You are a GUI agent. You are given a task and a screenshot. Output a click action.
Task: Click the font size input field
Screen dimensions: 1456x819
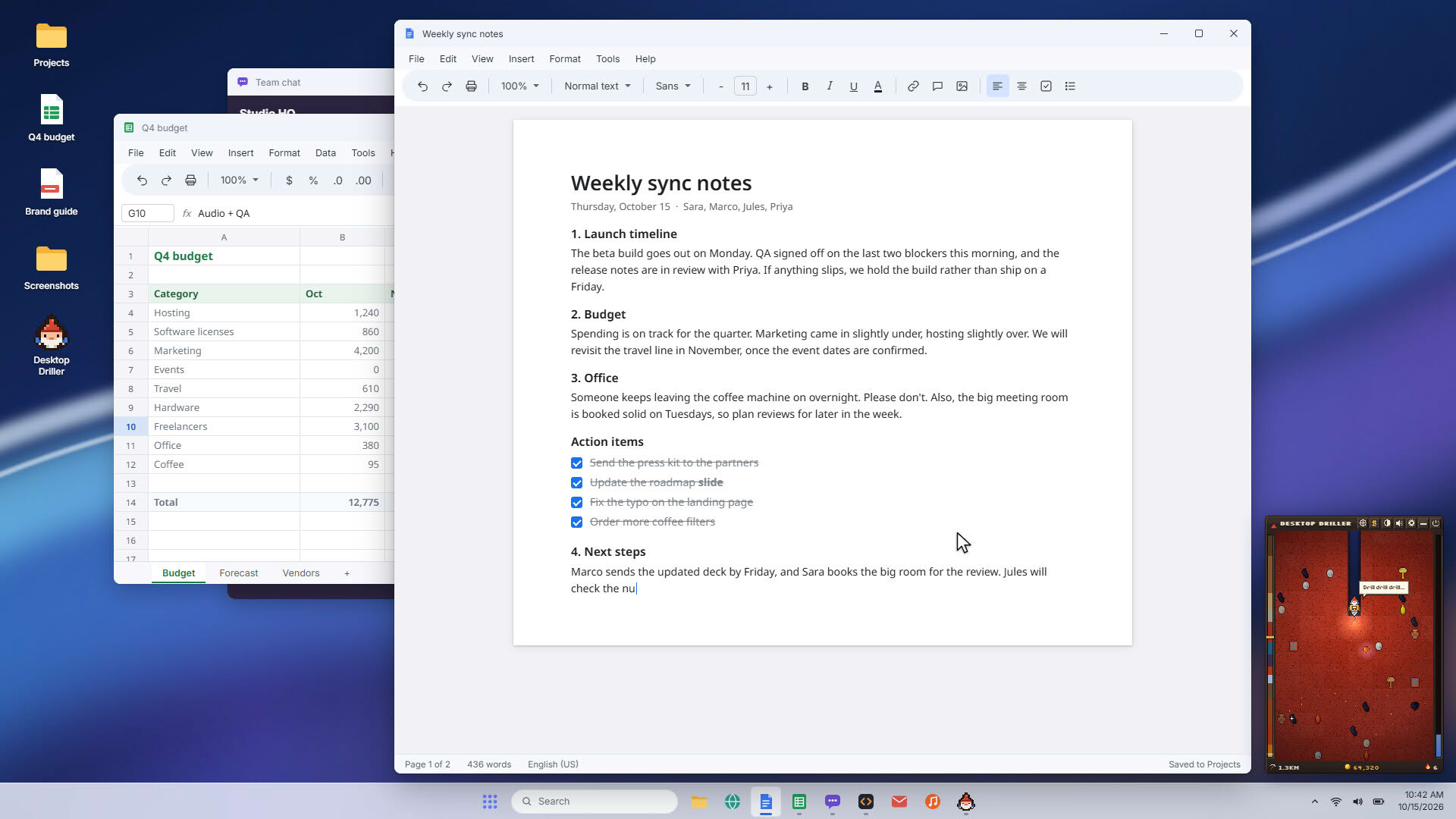745,86
